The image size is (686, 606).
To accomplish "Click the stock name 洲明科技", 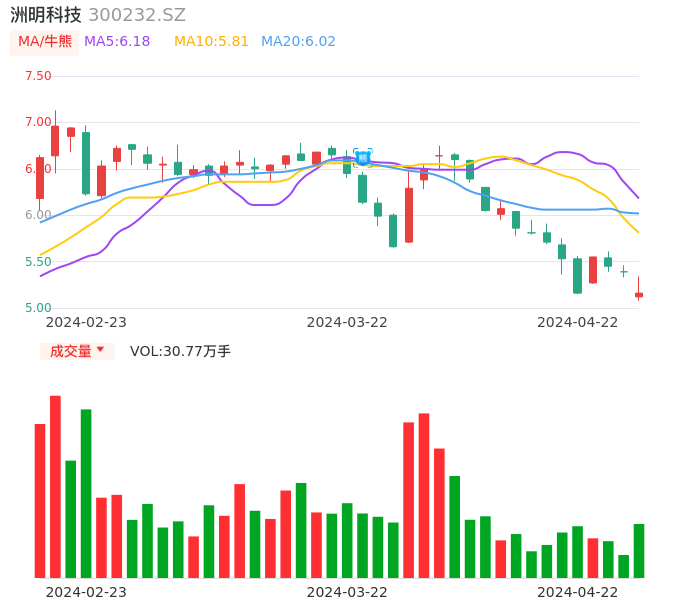I will point(46,15).
